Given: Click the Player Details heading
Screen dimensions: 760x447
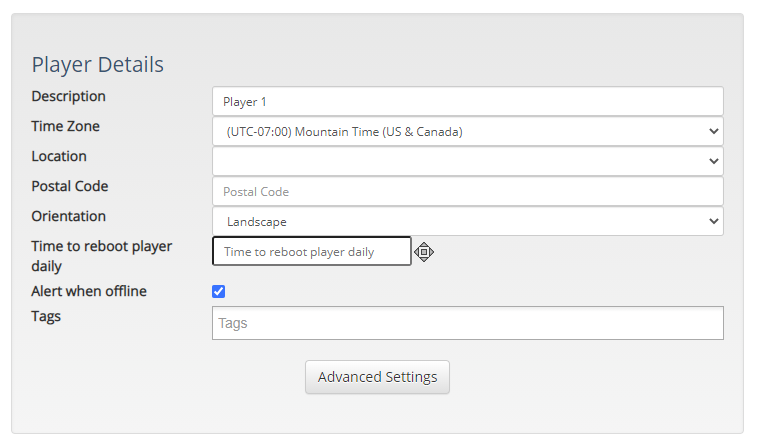Looking at the screenshot, I should [x=98, y=65].
